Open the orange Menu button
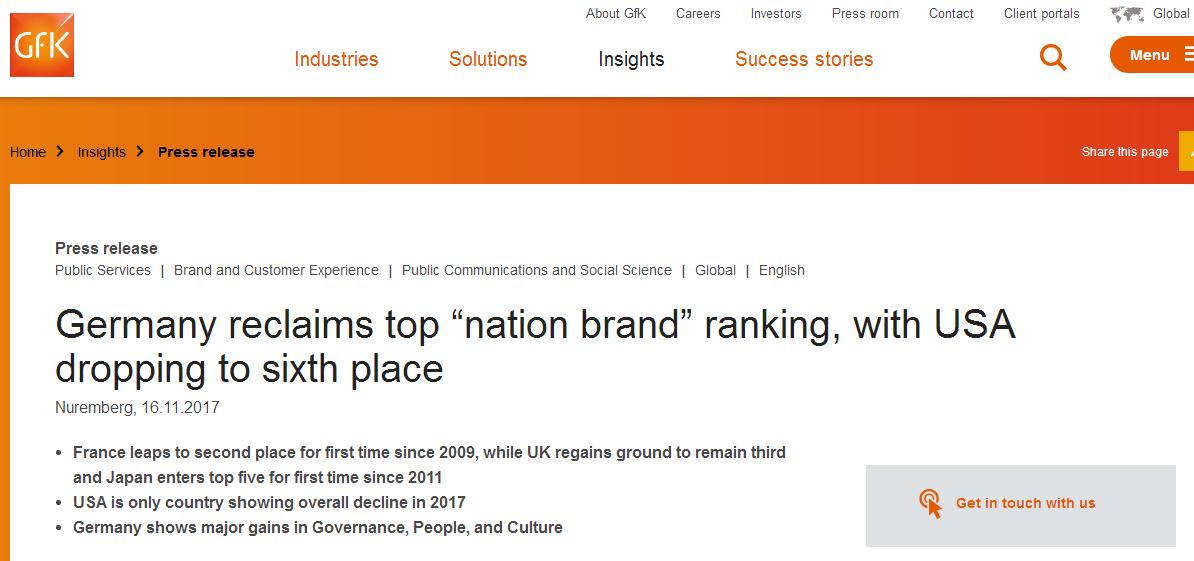This screenshot has width=1194, height=561. (x=1150, y=55)
